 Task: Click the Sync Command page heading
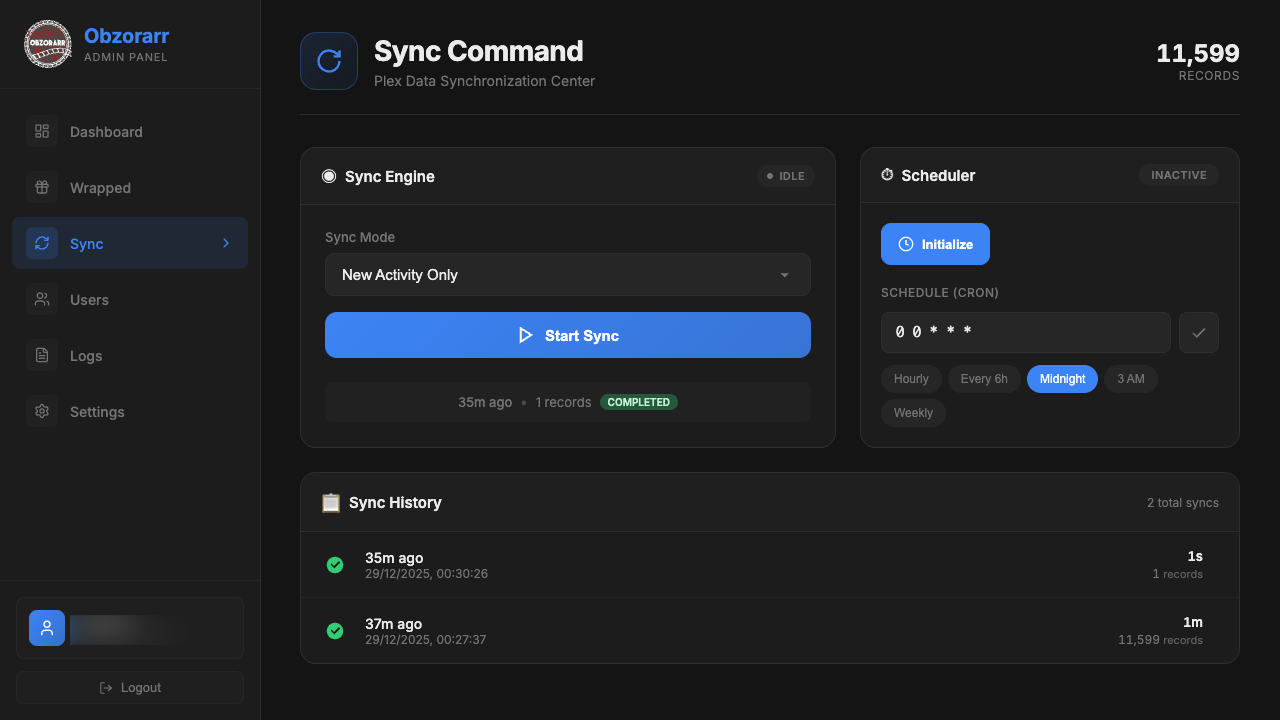(x=479, y=51)
